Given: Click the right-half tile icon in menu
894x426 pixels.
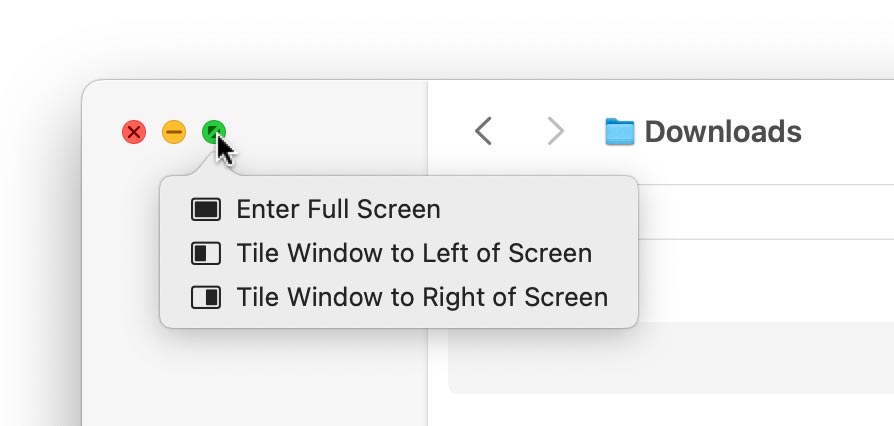Looking at the screenshot, I should pyautogui.click(x=206, y=297).
